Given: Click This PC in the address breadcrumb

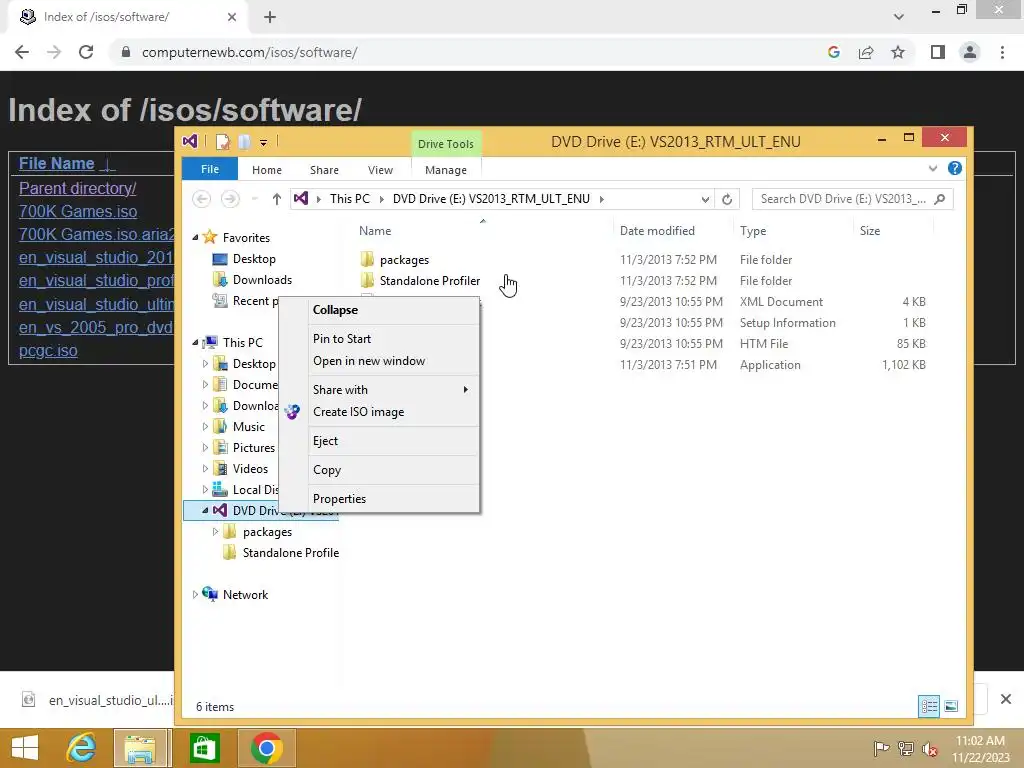Looking at the screenshot, I should click(349, 199).
